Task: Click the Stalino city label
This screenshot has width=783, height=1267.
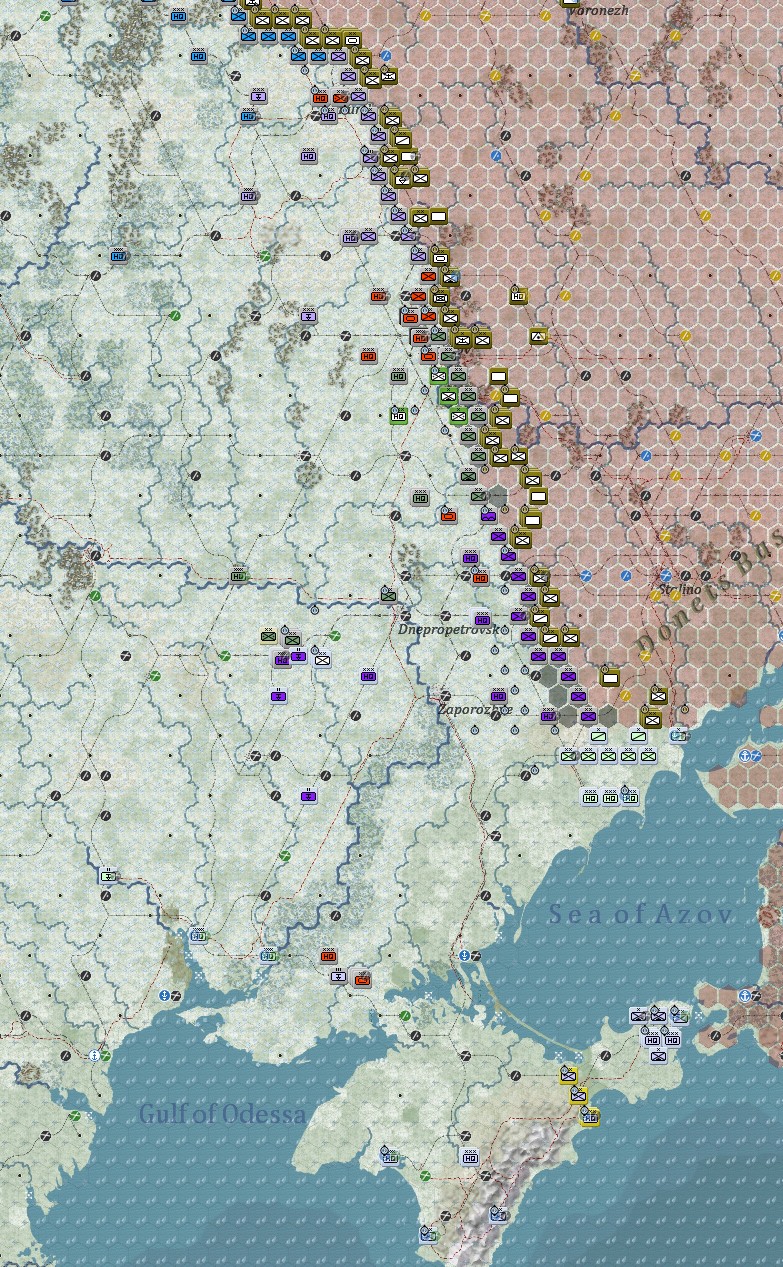Action: 680,590
